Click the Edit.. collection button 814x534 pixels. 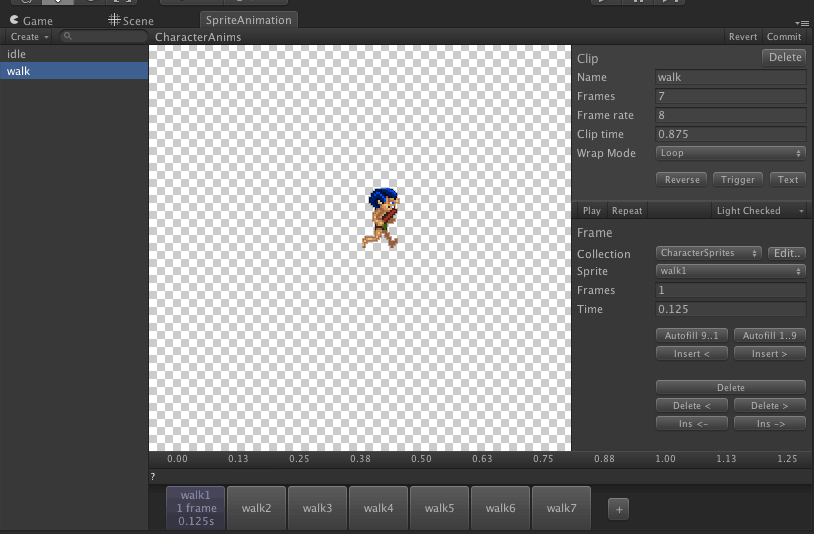click(x=786, y=253)
